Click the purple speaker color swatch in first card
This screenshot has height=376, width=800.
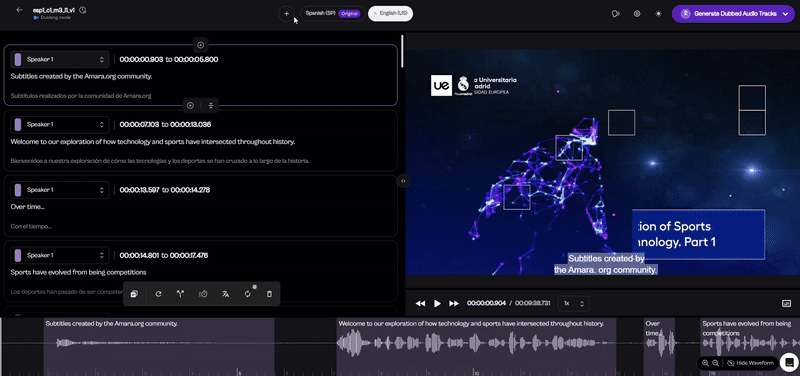point(18,60)
